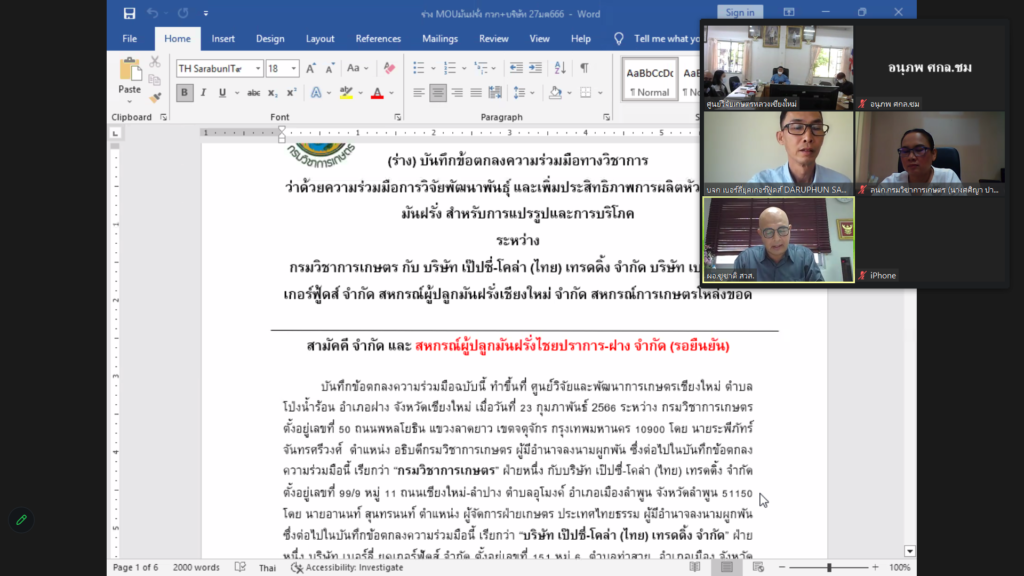The height and width of the screenshot is (576, 1024).
Task: Align text to the right
Action: 456,93
